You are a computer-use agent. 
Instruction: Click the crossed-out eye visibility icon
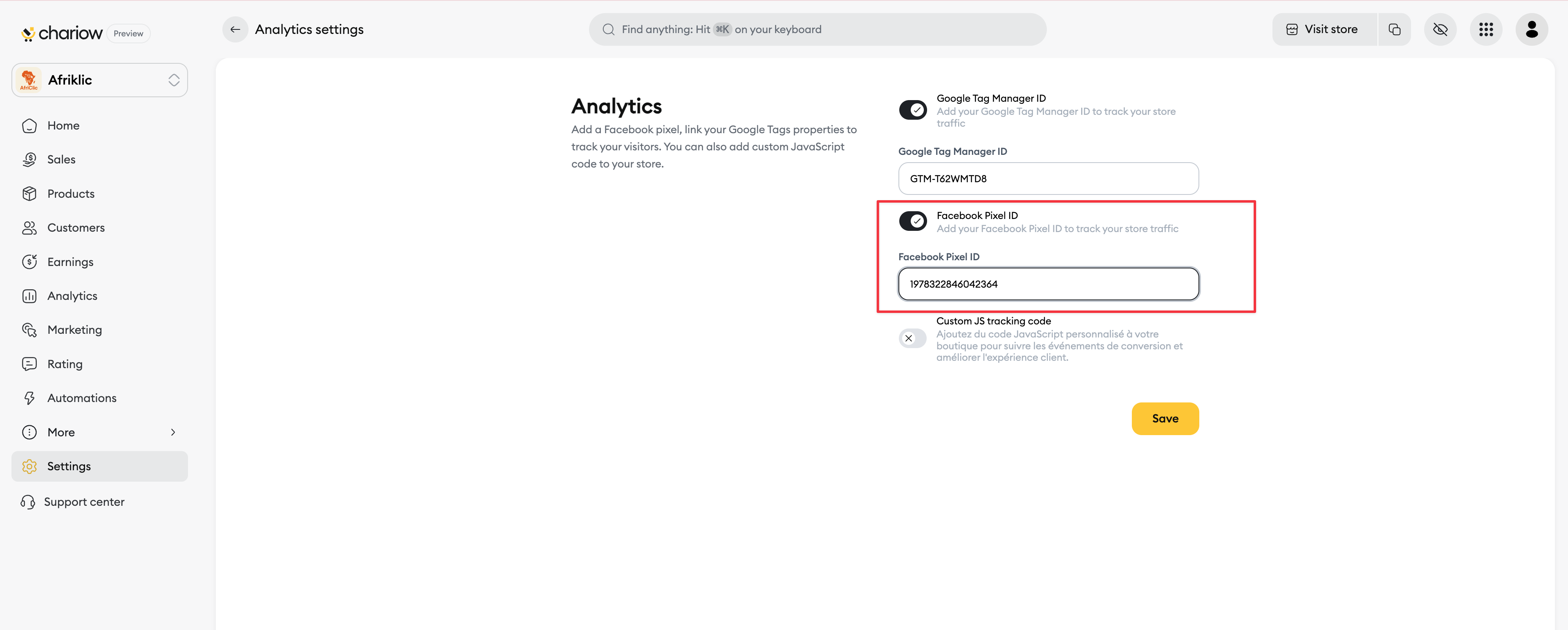tap(1440, 29)
